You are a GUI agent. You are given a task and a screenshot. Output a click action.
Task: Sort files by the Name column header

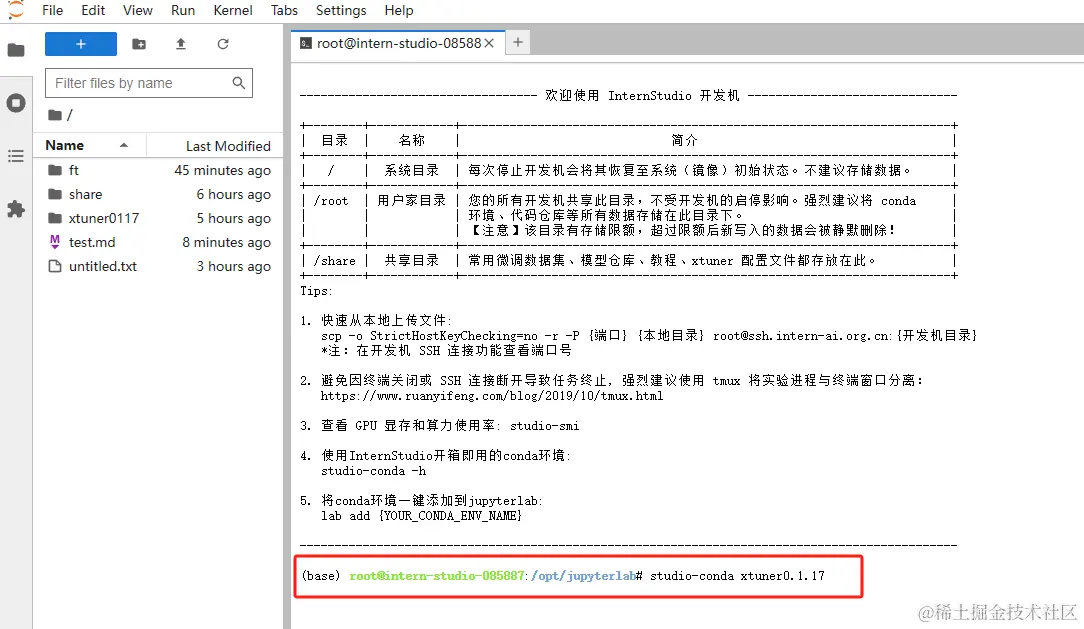[x=90, y=145]
